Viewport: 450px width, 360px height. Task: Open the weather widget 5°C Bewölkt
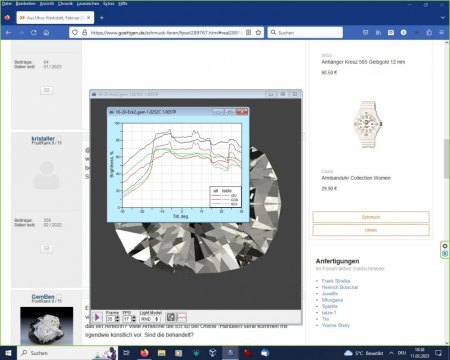(363, 353)
